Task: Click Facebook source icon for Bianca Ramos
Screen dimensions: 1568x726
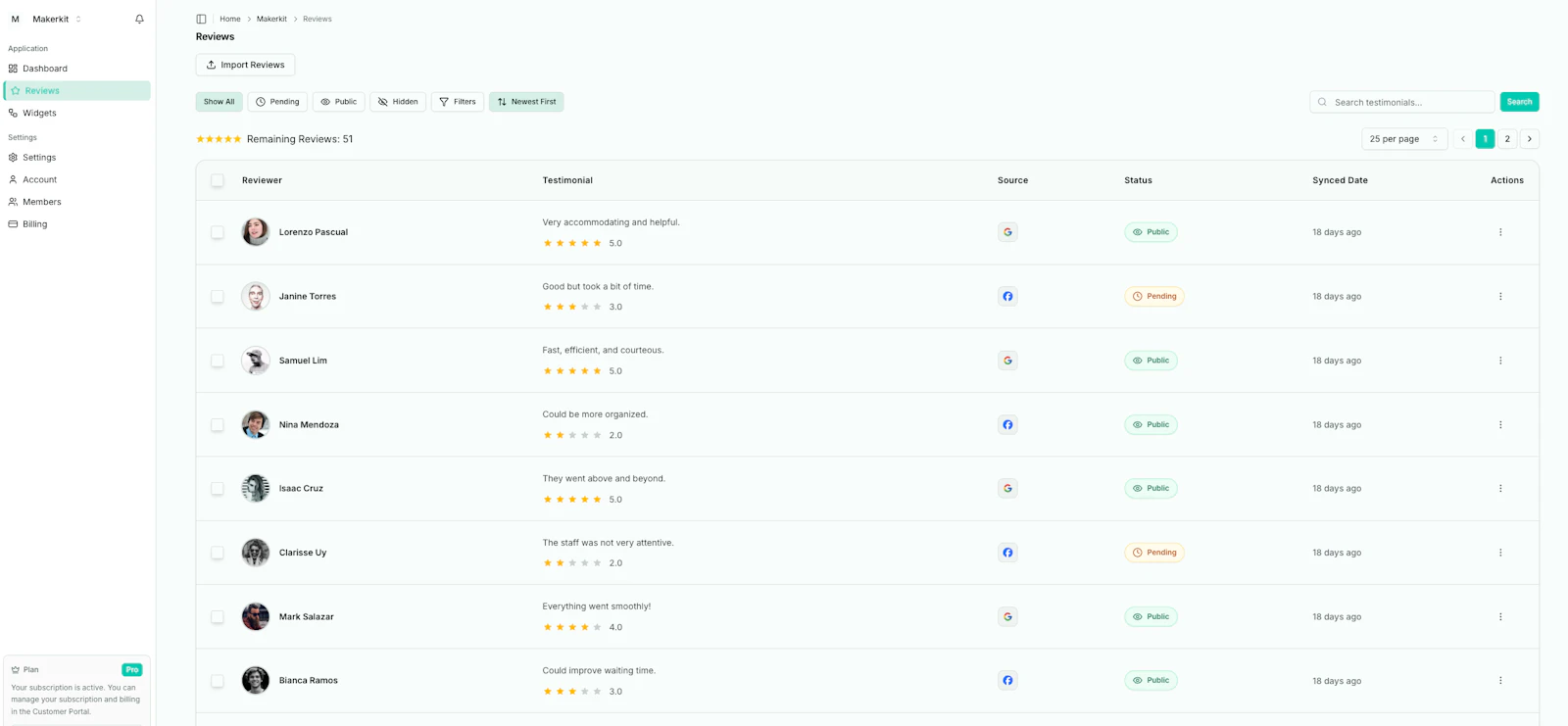Action: tap(1007, 680)
